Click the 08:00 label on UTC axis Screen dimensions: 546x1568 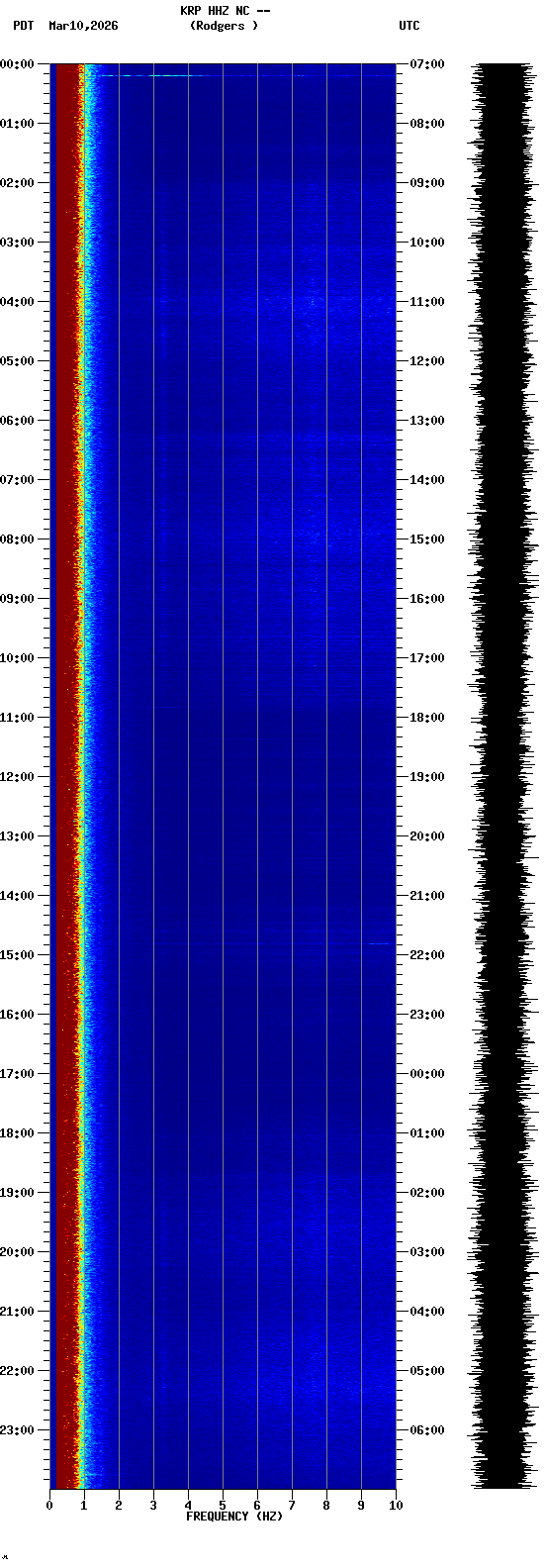click(427, 124)
